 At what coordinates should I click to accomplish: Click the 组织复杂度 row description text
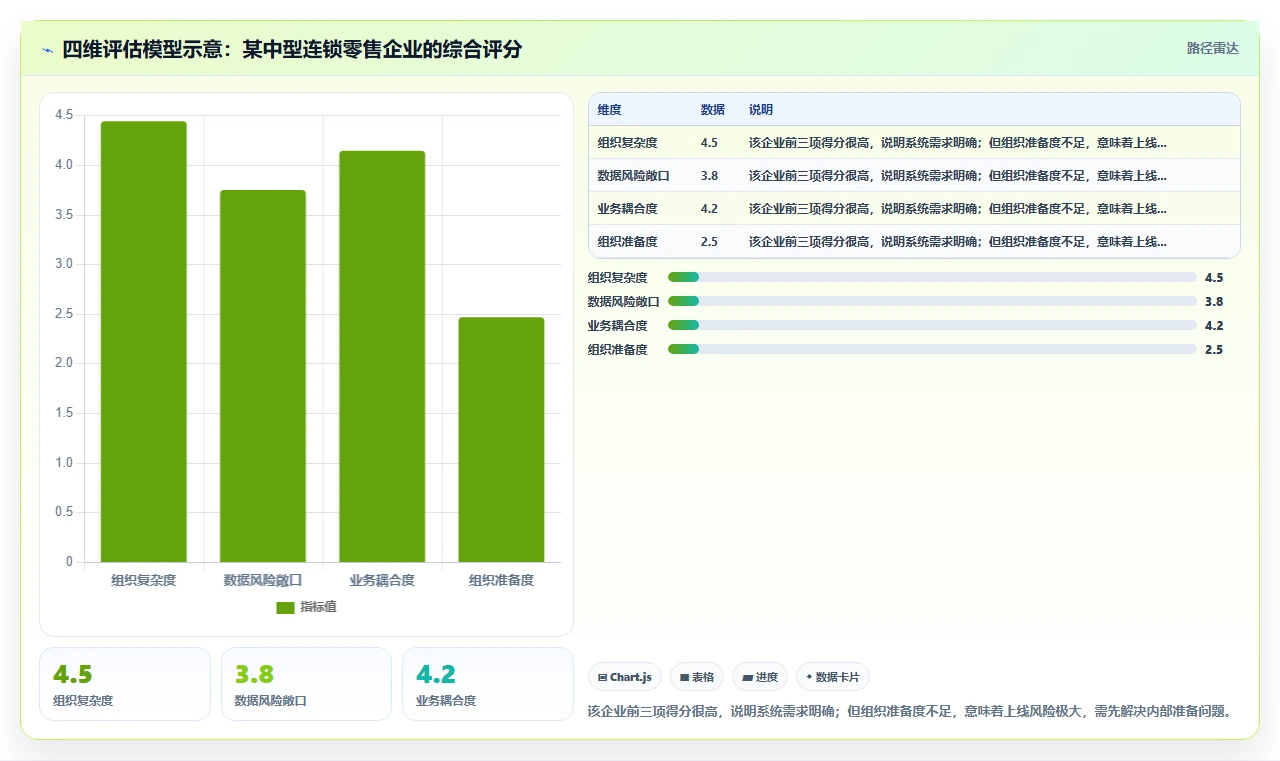[x=957, y=143]
